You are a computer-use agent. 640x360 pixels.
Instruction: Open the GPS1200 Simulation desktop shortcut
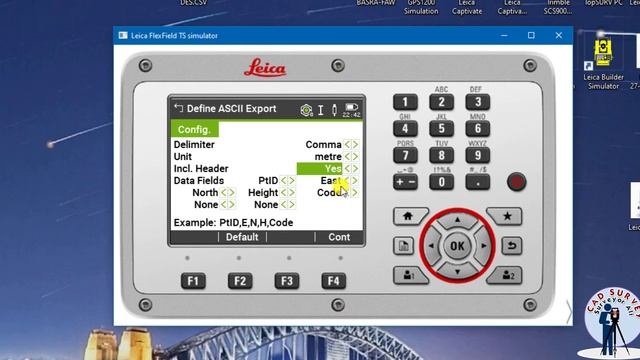coord(421,7)
